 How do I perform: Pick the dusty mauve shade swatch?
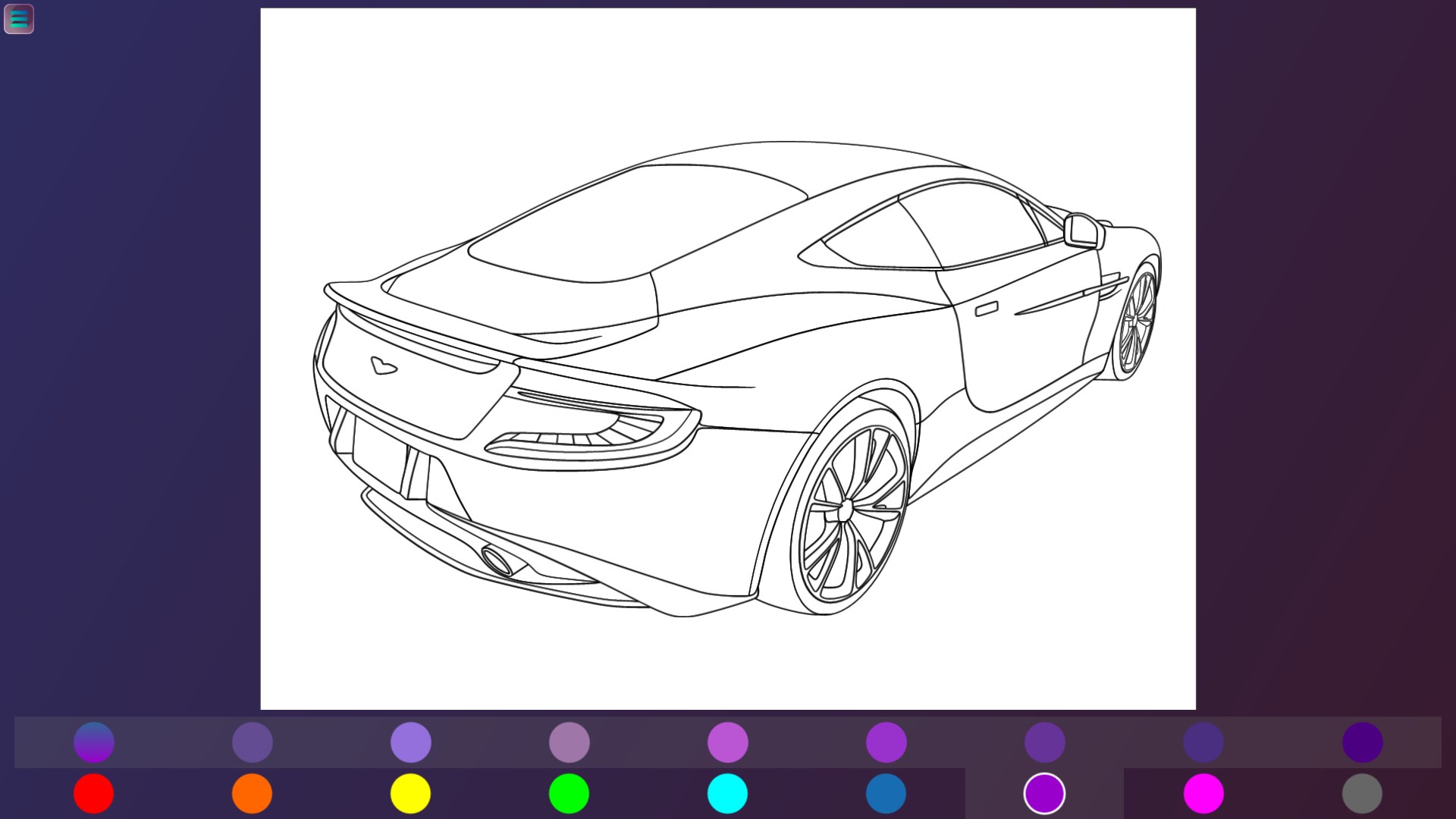pyautogui.click(x=569, y=742)
